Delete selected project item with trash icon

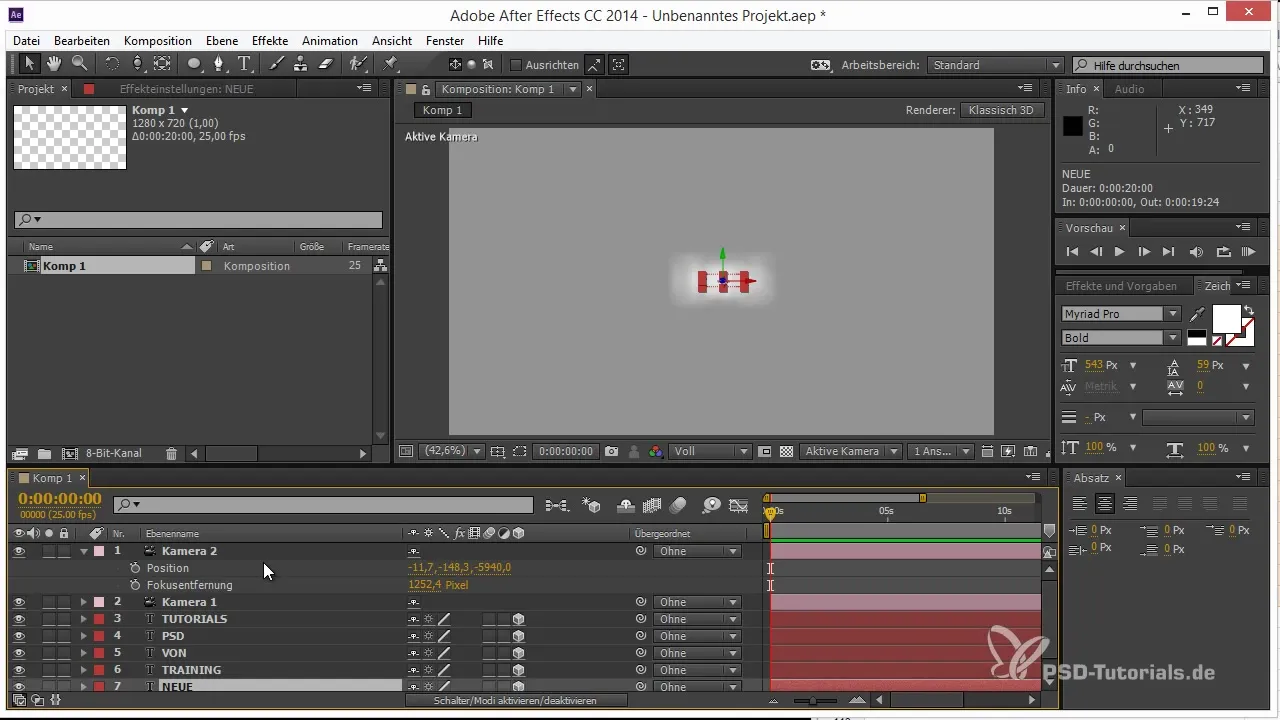pos(171,454)
